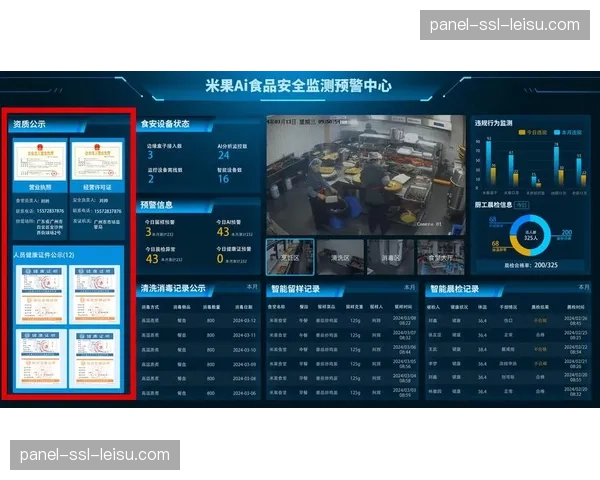This screenshot has width=600, height=480.
Task: Open the 营业执照 license image
Action: tap(40, 161)
